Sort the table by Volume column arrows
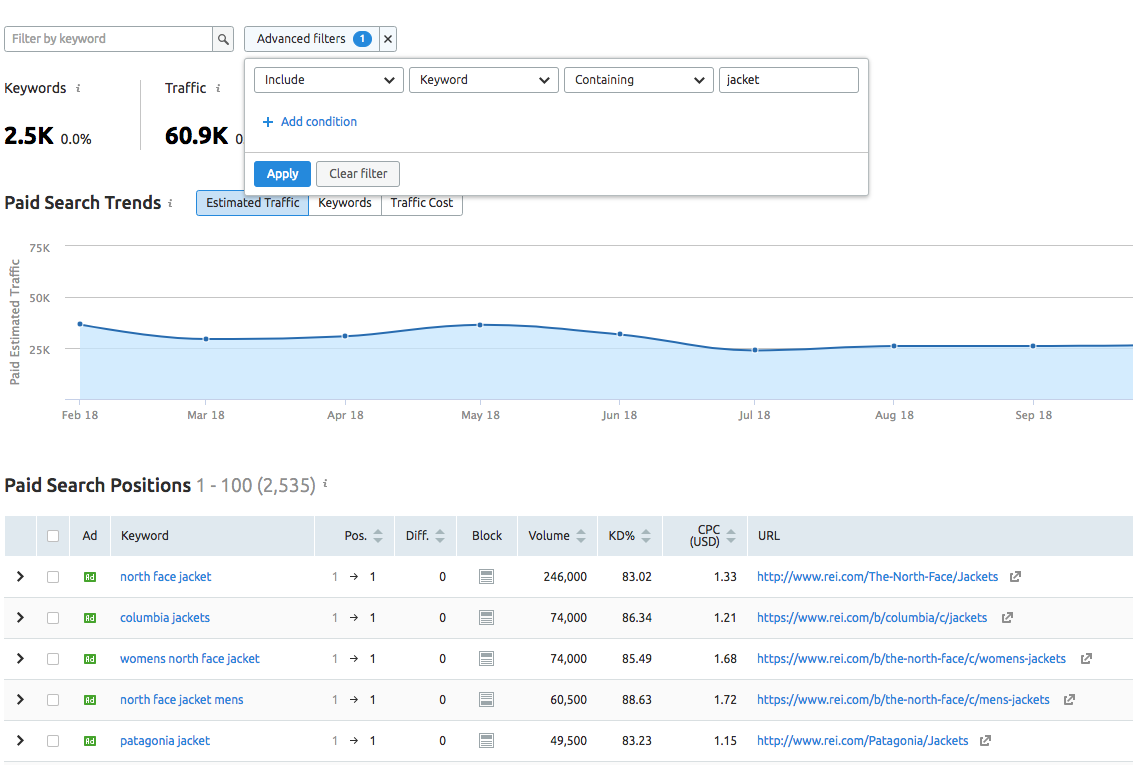1133x765 pixels. pyautogui.click(x=581, y=536)
